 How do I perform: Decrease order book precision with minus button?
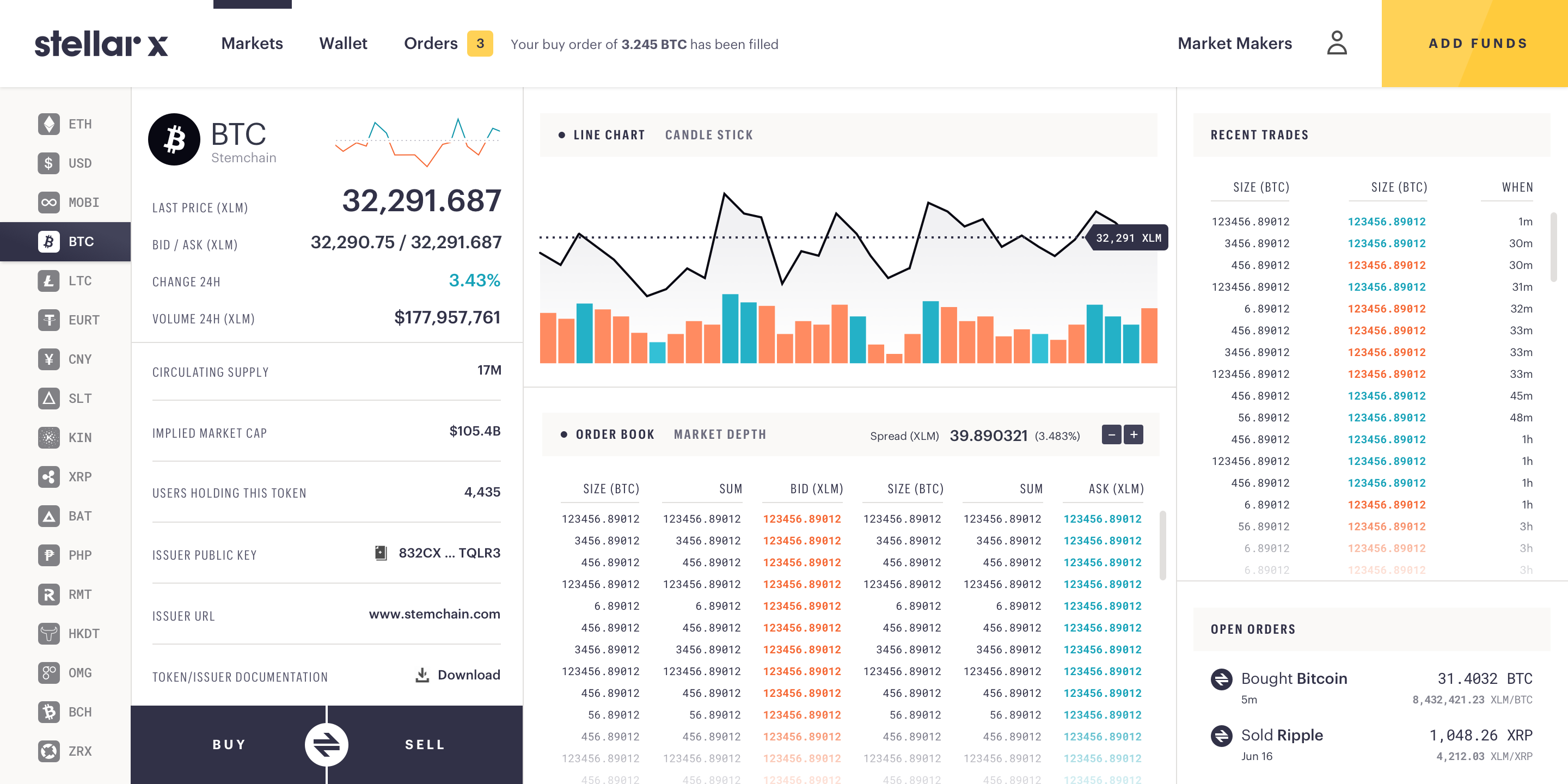coord(1111,434)
